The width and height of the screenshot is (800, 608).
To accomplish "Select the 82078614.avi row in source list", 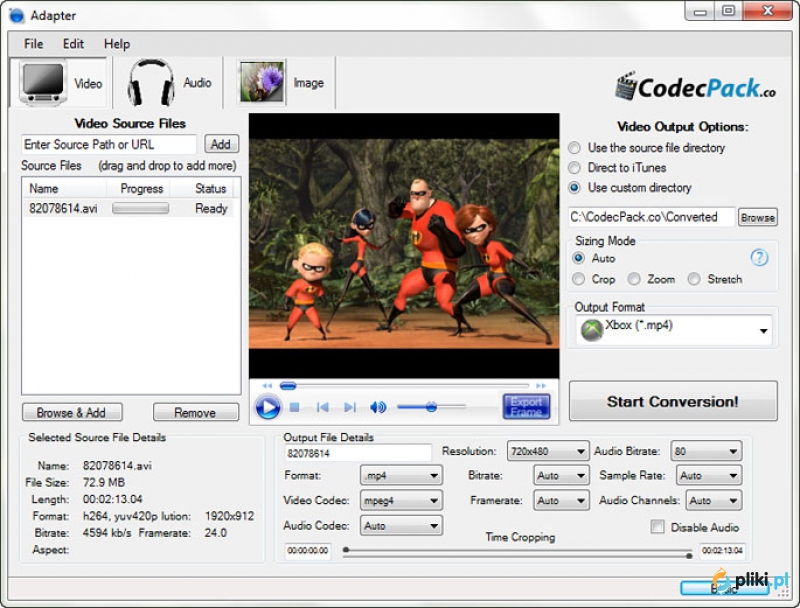I will 128,208.
